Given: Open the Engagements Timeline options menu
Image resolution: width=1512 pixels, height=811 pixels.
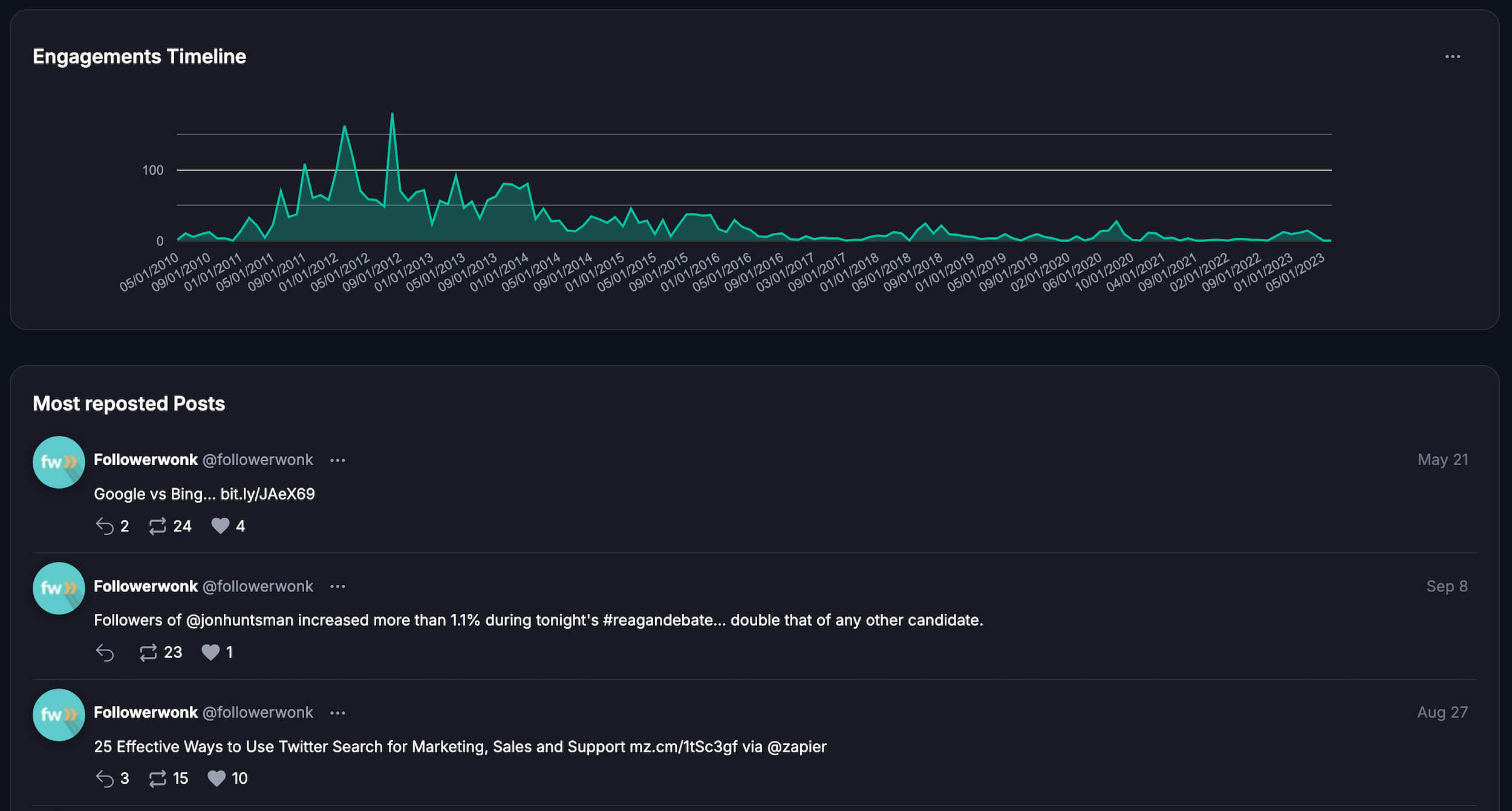Looking at the screenshot, I should pos(1452,57).
